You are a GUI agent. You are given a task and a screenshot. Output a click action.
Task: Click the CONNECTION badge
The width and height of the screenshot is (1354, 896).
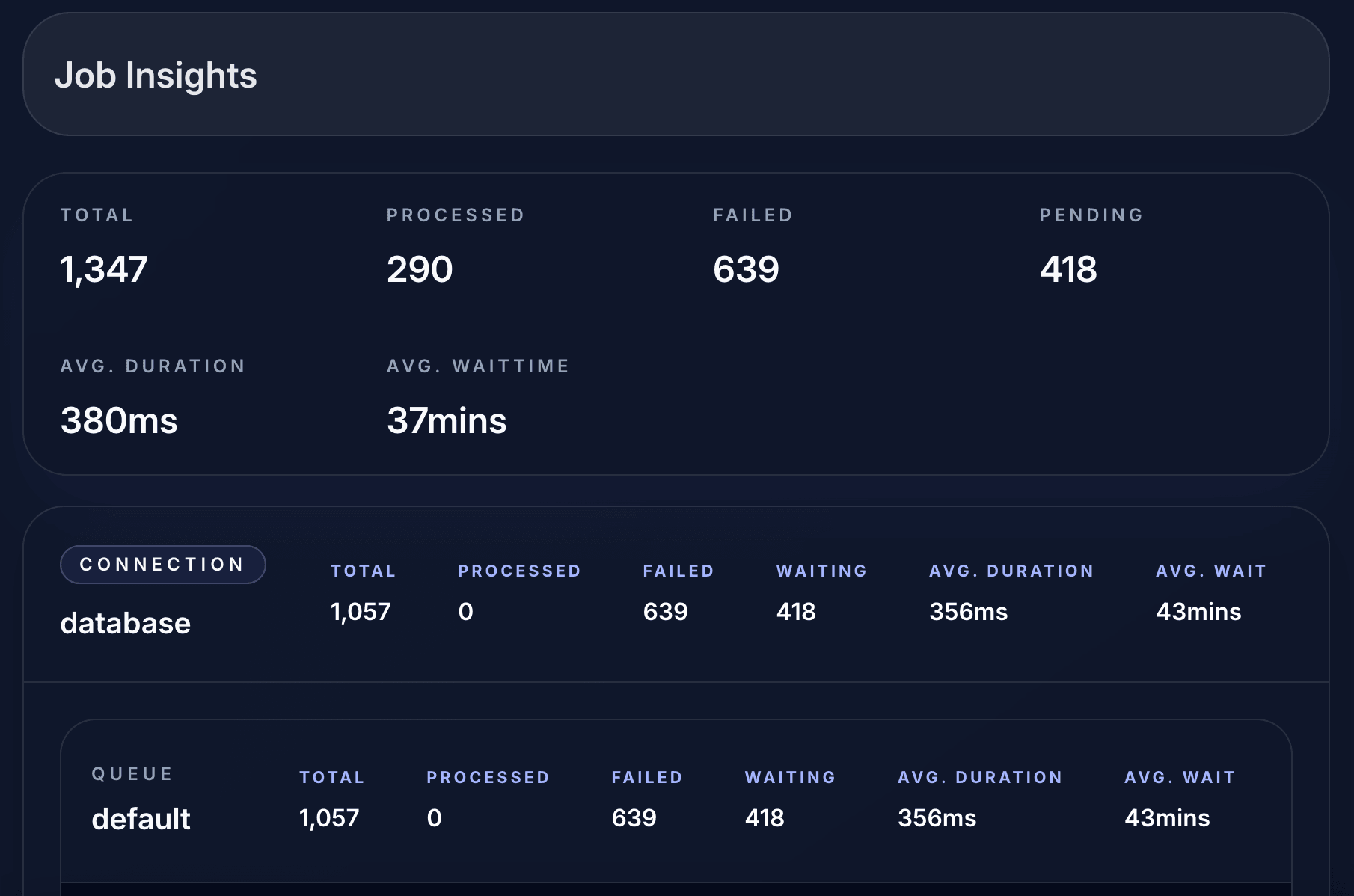tap(163, 565)
